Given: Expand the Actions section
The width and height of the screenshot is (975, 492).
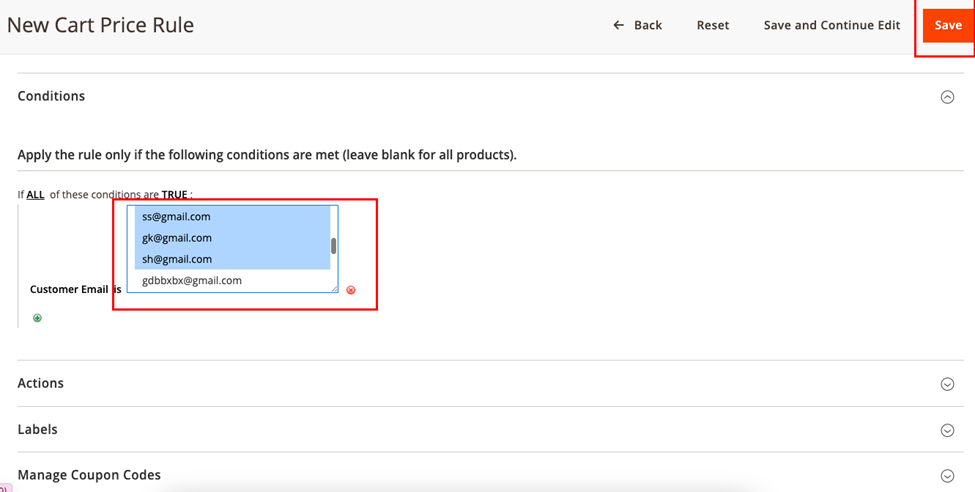Looking at the screenshot, I should click(x=947, y=384).
